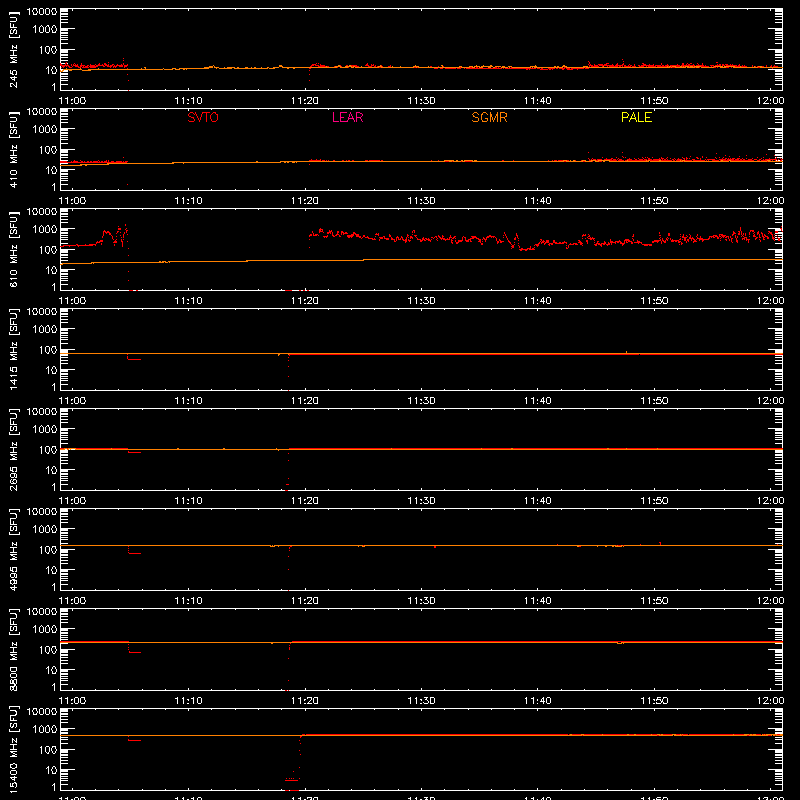Click 11:20 time label under 410 MHz plot

click(x=305, y=201)
